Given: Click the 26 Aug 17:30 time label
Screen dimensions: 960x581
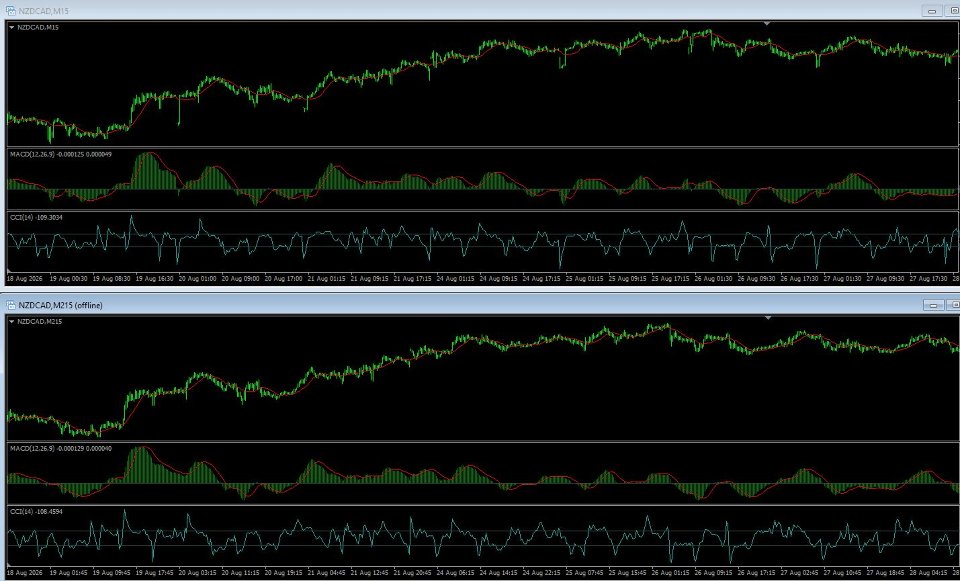Looking at the screenshot, I should (x=800, y=279).
